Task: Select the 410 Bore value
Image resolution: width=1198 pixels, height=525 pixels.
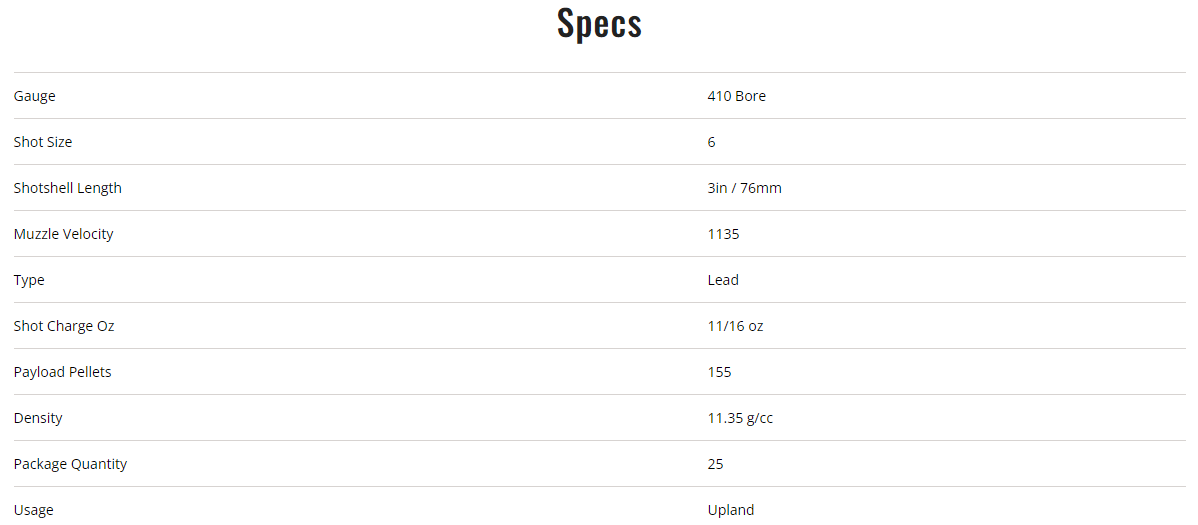Action: coord(736,96)
